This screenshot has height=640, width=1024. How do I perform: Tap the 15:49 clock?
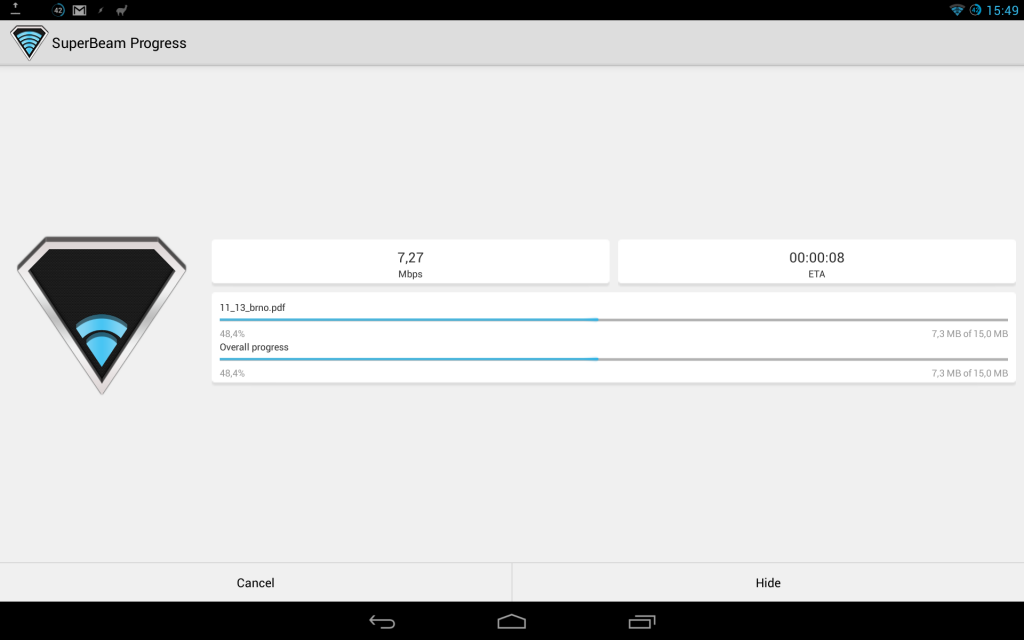[x=1002, y=10]
